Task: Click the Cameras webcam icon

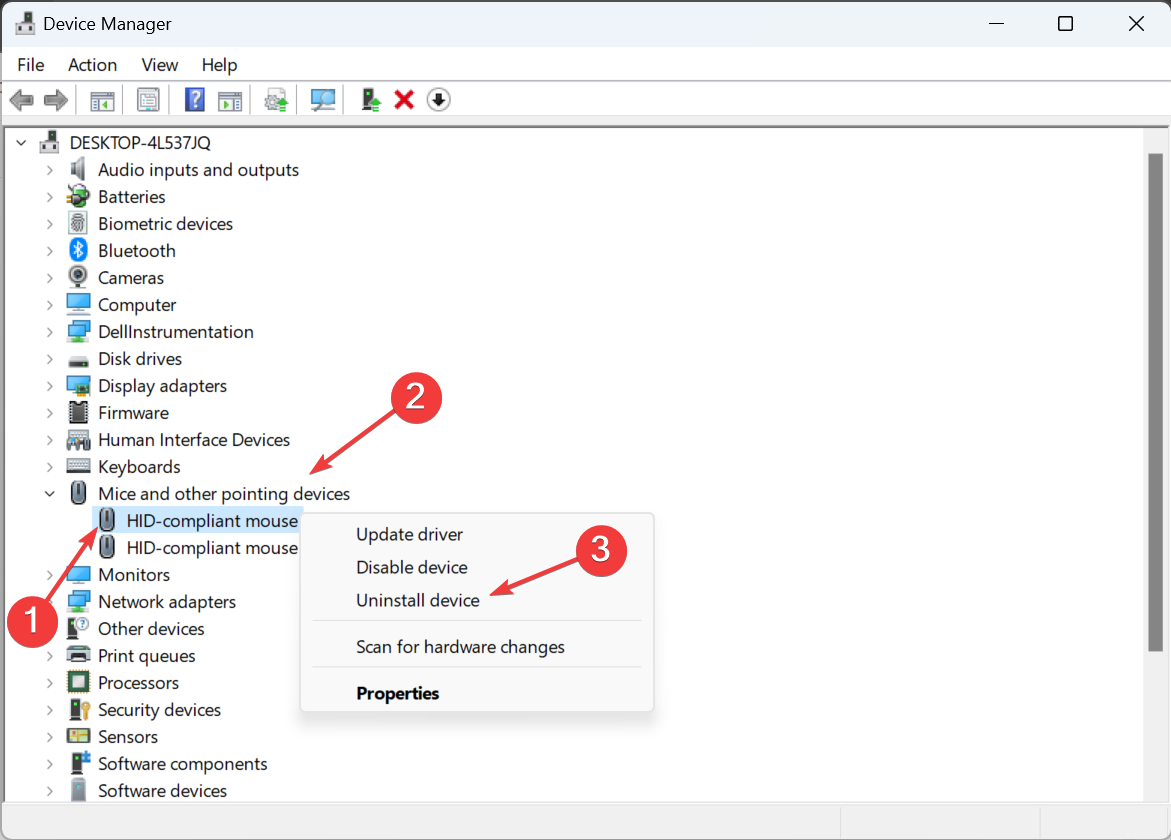Action: [78, 277]
